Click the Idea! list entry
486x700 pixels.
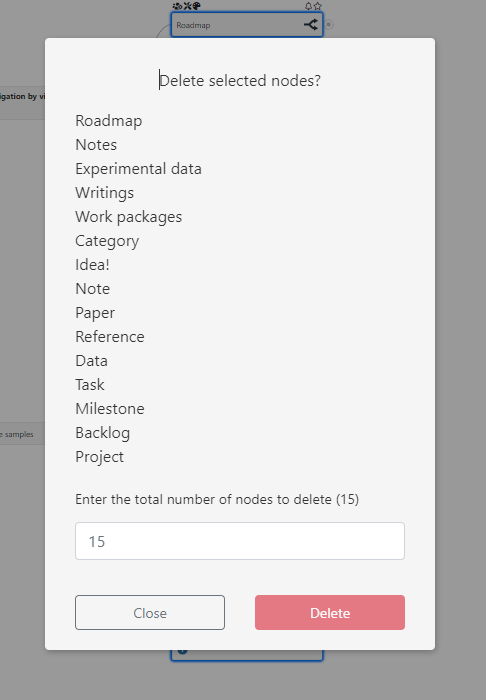92,265
